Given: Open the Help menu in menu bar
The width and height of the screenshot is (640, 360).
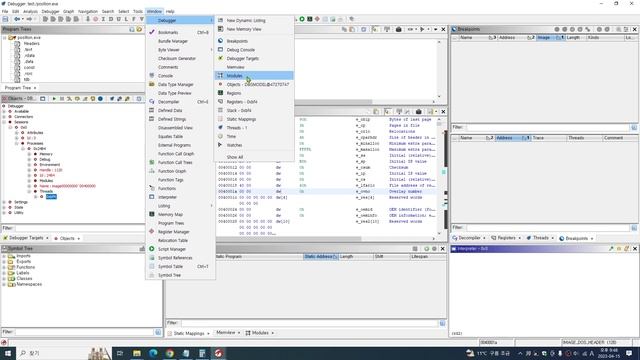Looking at the screenshot, I should (170, 11).
